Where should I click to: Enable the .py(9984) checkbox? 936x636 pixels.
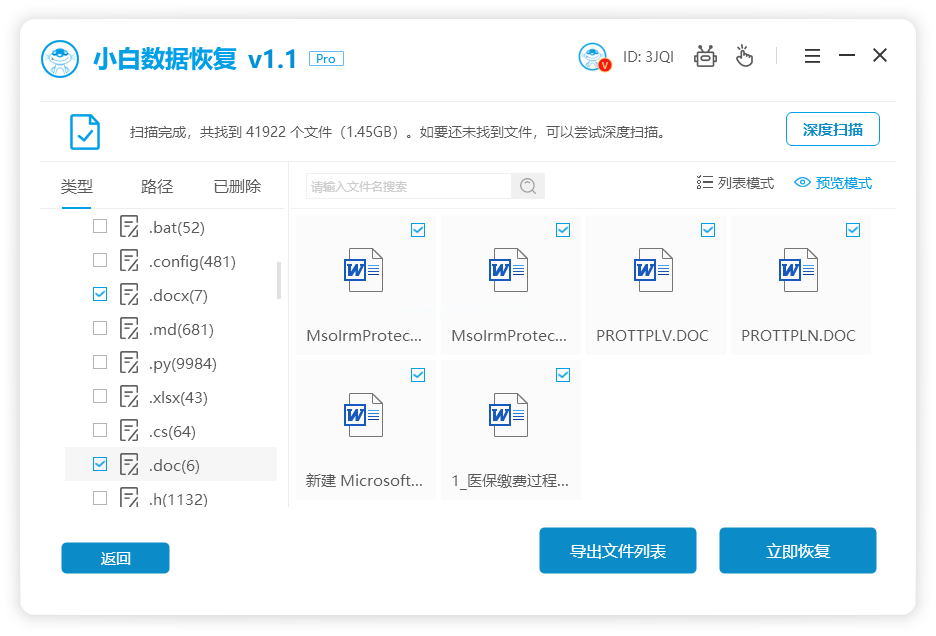(x=100, y=362)
